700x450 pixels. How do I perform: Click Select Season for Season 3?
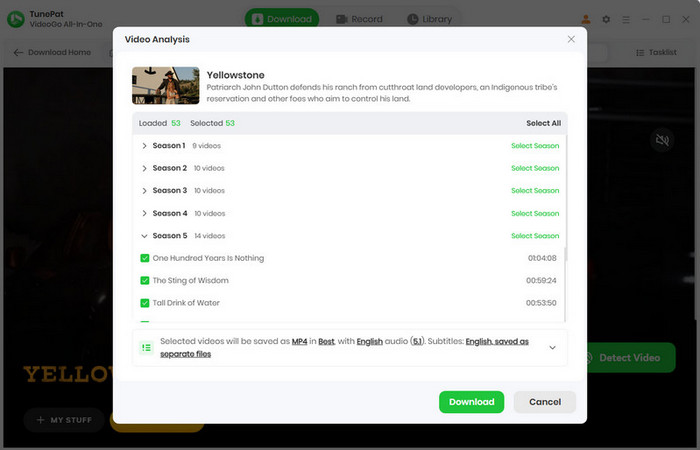pos(535,190)
